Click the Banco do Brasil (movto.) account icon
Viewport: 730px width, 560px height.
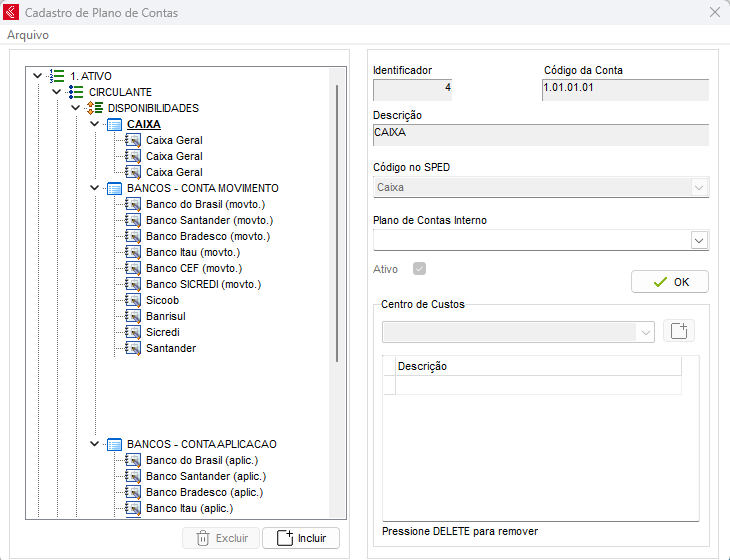tap(133, 204)
